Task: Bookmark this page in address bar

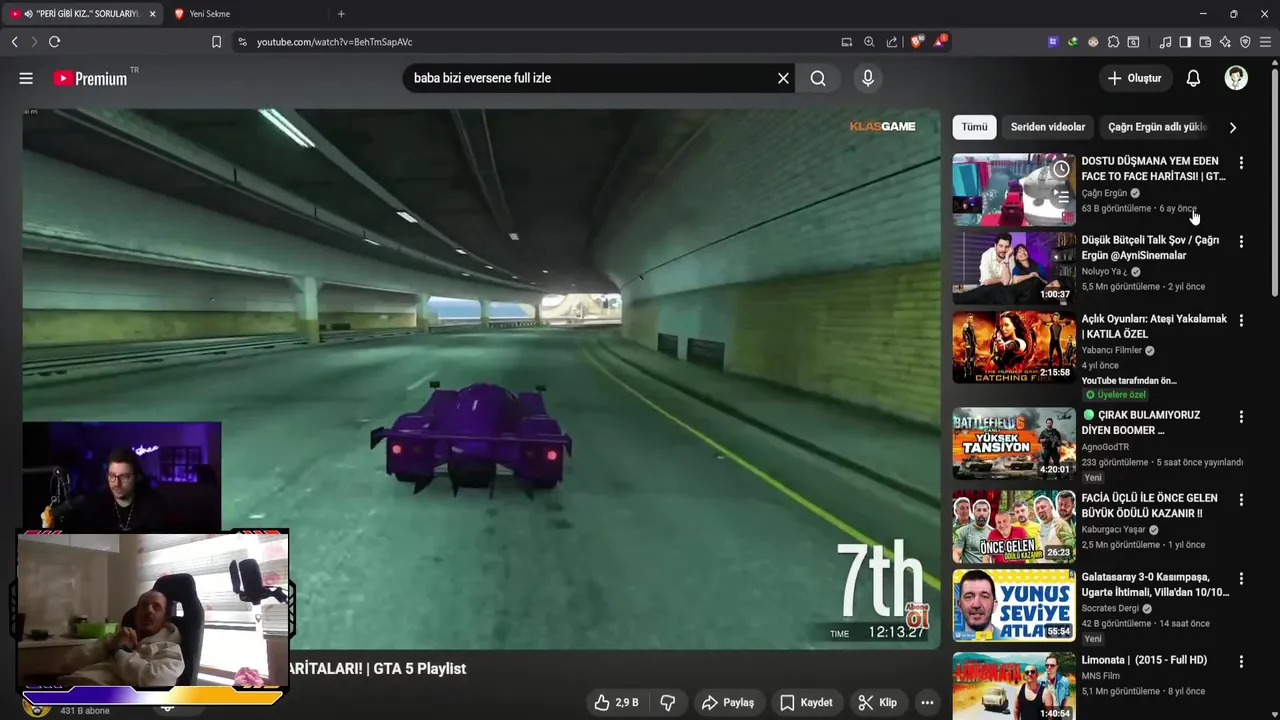Action: [x=216, y=42]
